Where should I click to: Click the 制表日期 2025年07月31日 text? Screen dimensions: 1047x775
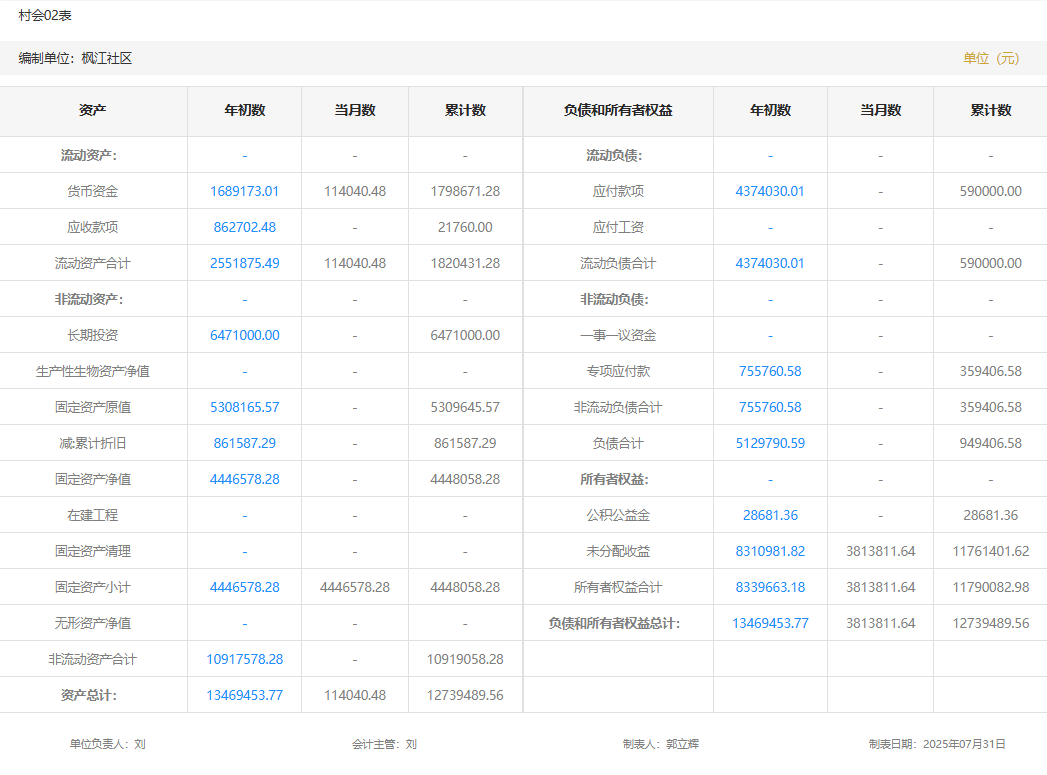[x=937, y=744]
